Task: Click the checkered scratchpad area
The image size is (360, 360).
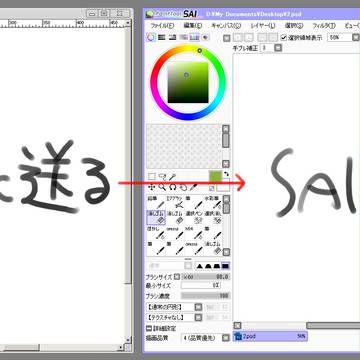Action: 184,146
